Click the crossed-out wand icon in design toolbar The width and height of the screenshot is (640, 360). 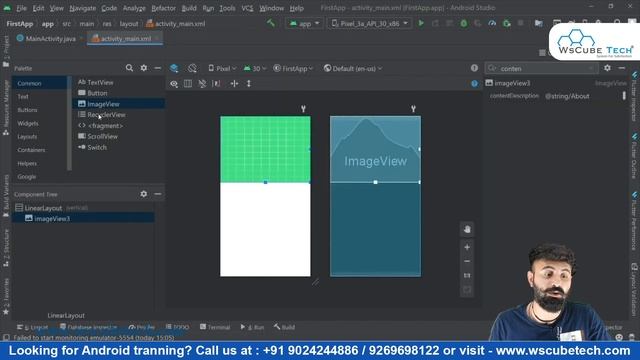202,84
